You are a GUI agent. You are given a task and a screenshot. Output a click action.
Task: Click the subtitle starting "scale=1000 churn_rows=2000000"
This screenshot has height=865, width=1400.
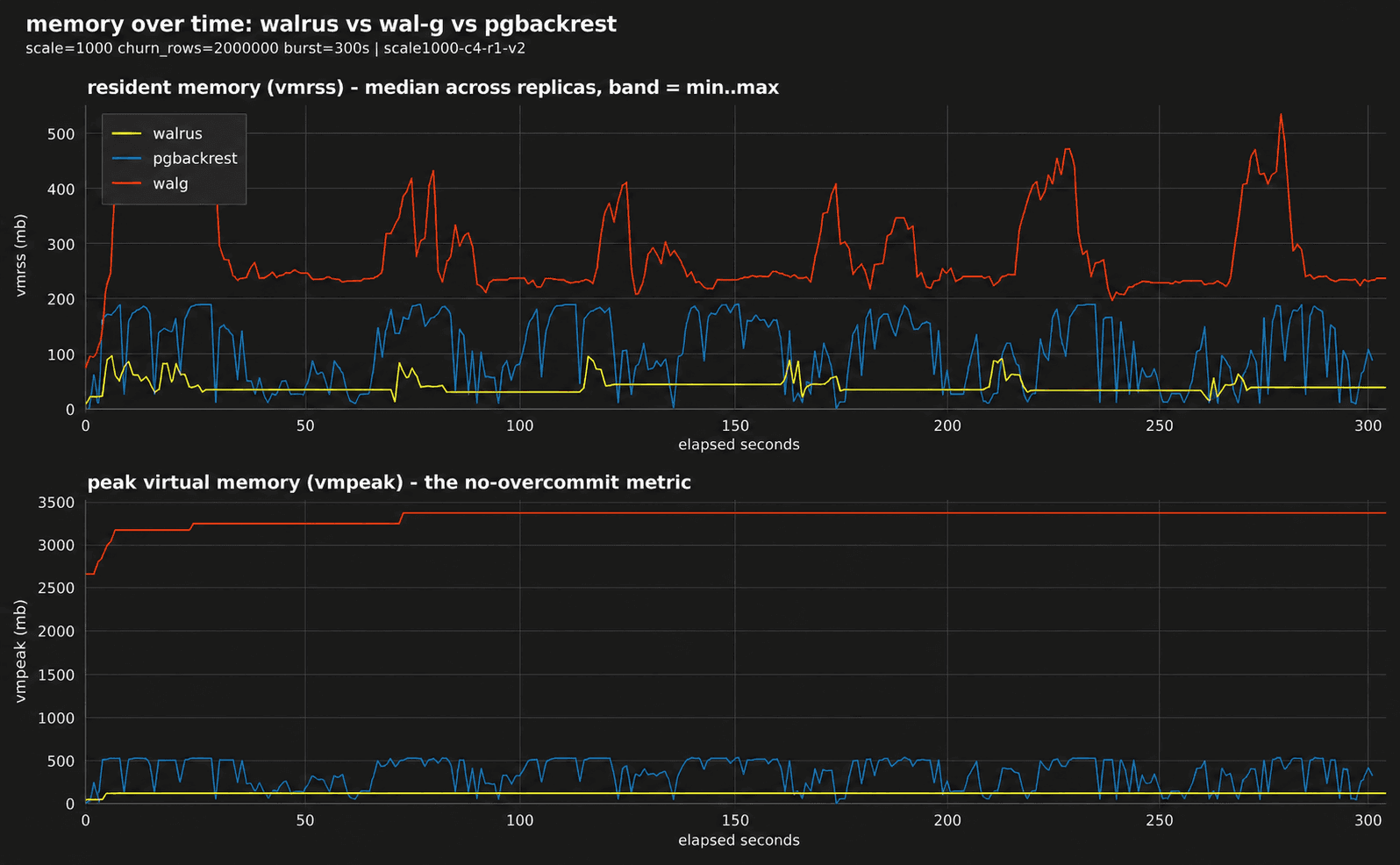(275, 48)
